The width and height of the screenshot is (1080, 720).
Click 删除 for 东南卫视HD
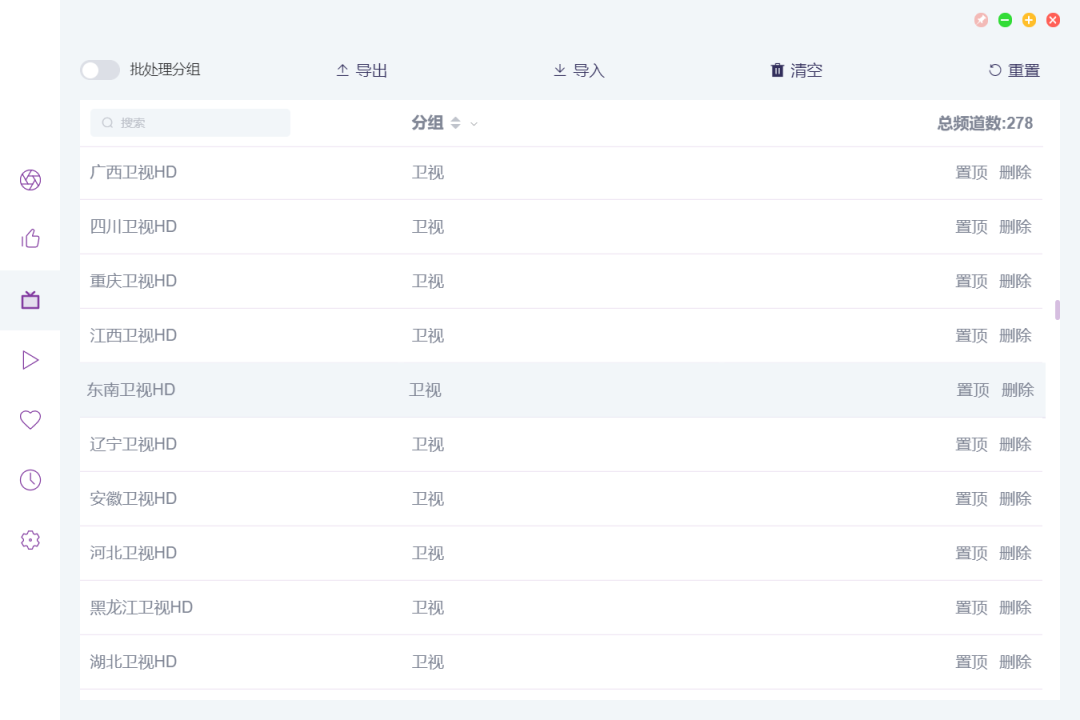click(1018, 390)
